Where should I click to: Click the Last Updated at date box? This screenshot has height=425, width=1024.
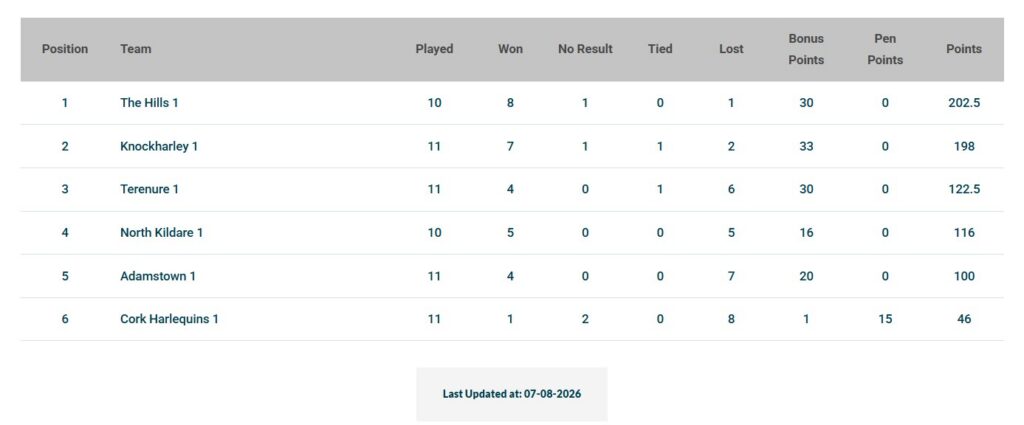(x=512, y=394)
